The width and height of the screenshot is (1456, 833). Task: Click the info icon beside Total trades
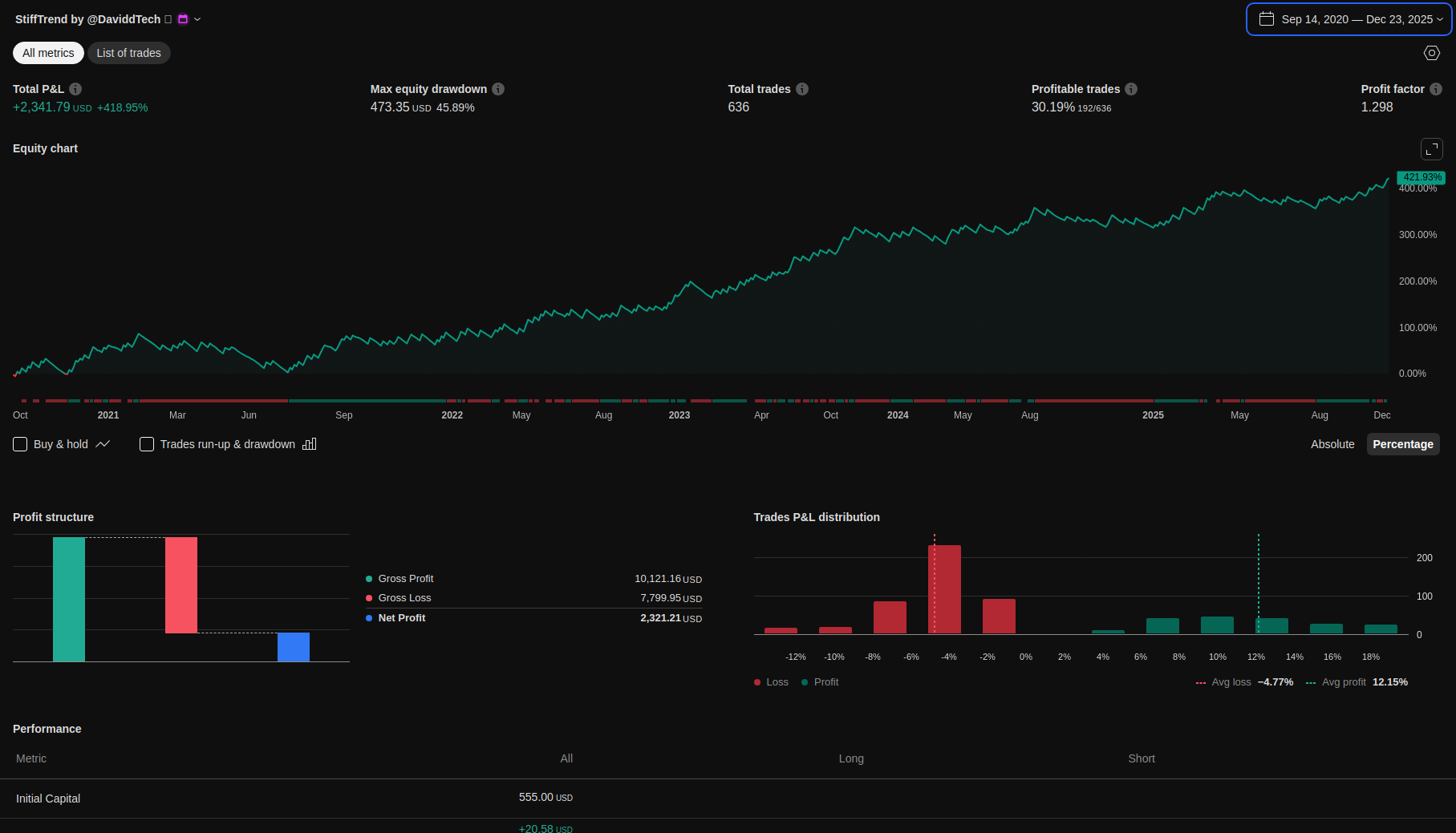(x=802, y=89)
